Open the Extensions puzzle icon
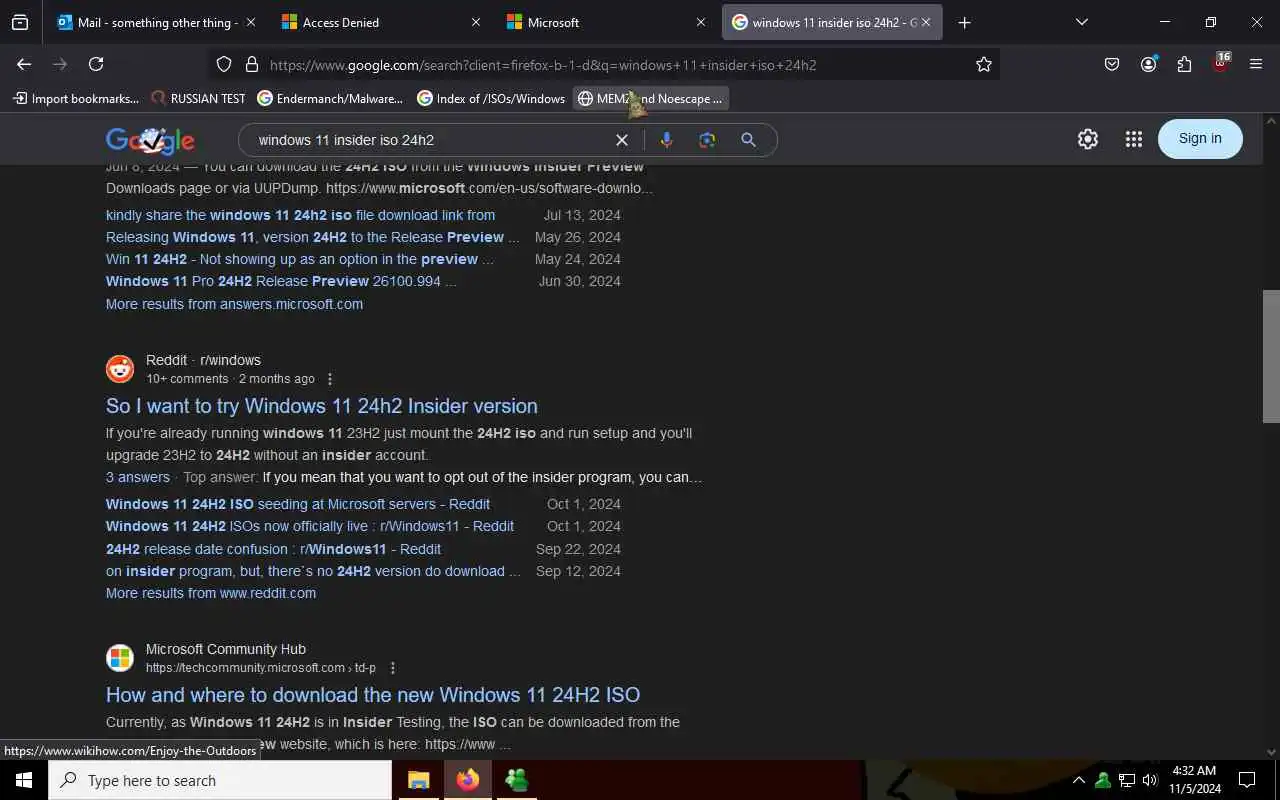 [1184, 64]
